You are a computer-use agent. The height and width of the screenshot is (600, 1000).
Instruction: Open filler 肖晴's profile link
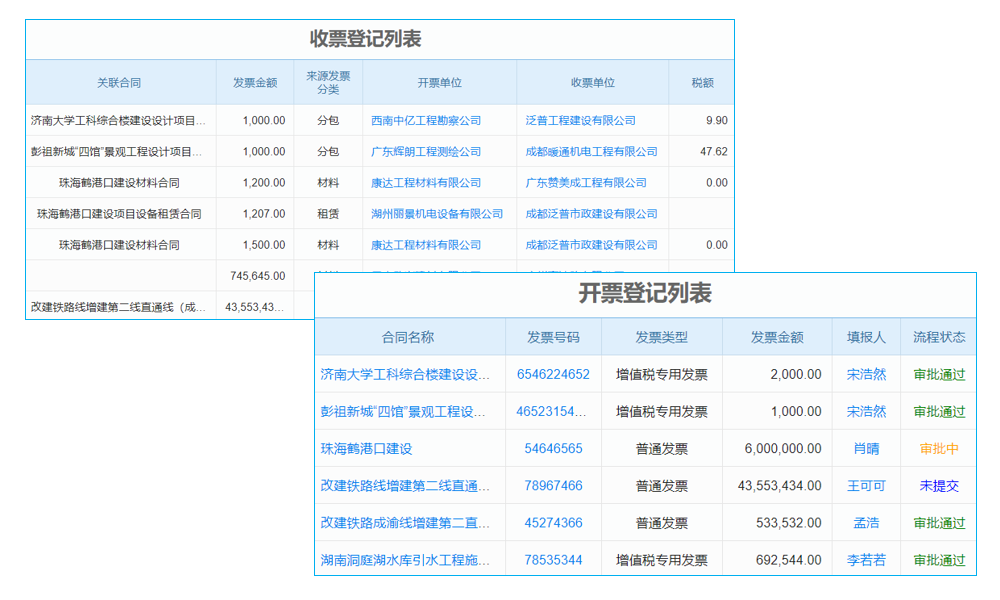tap(865, 448)
